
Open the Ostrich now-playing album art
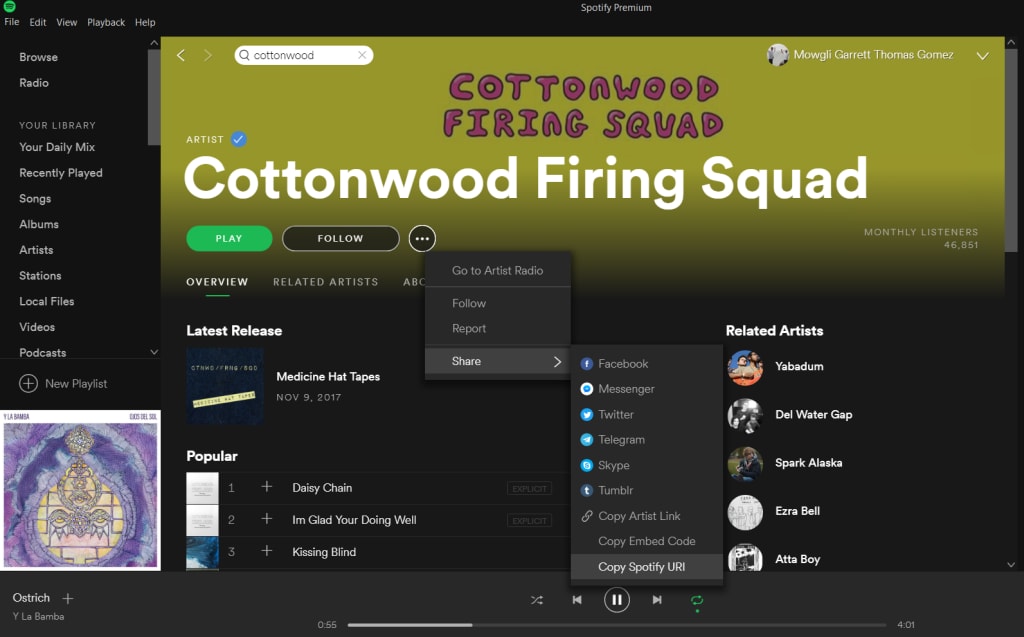click(80, 491)
